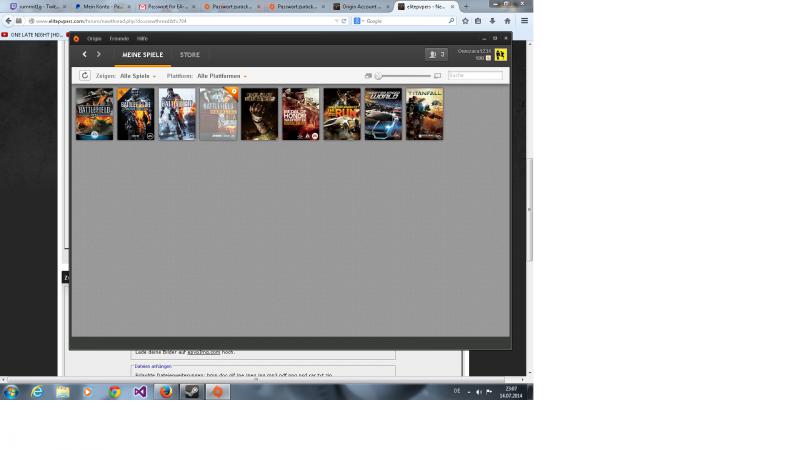
Task: Select the Dead Space game cover
Action: pyautogui.click(x=259, y=114)
